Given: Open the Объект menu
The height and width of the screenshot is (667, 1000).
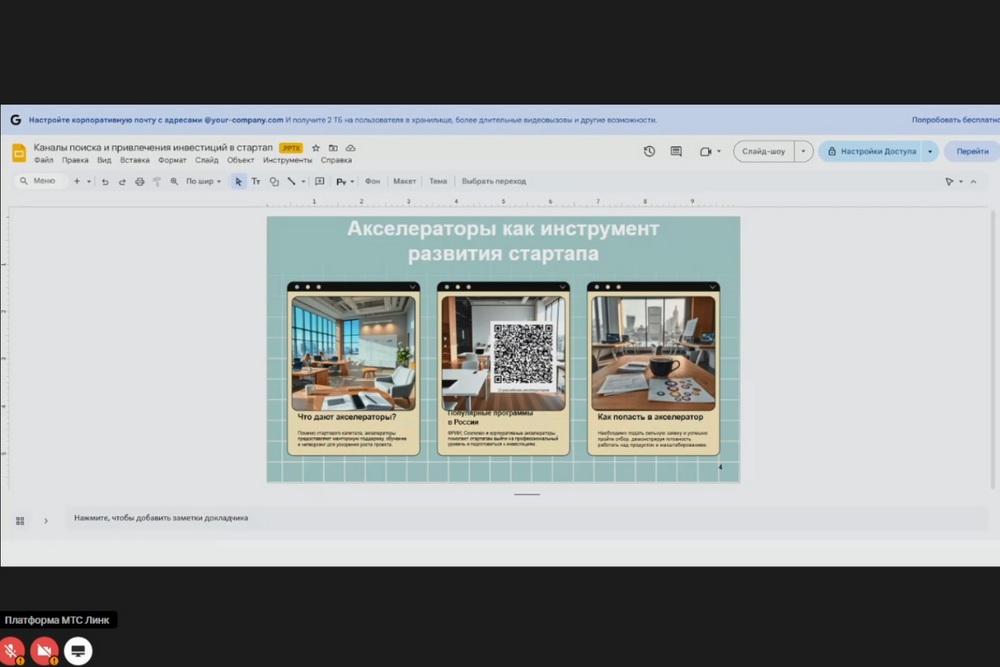Looking at the screenshot, I should [x=240, y=161].
